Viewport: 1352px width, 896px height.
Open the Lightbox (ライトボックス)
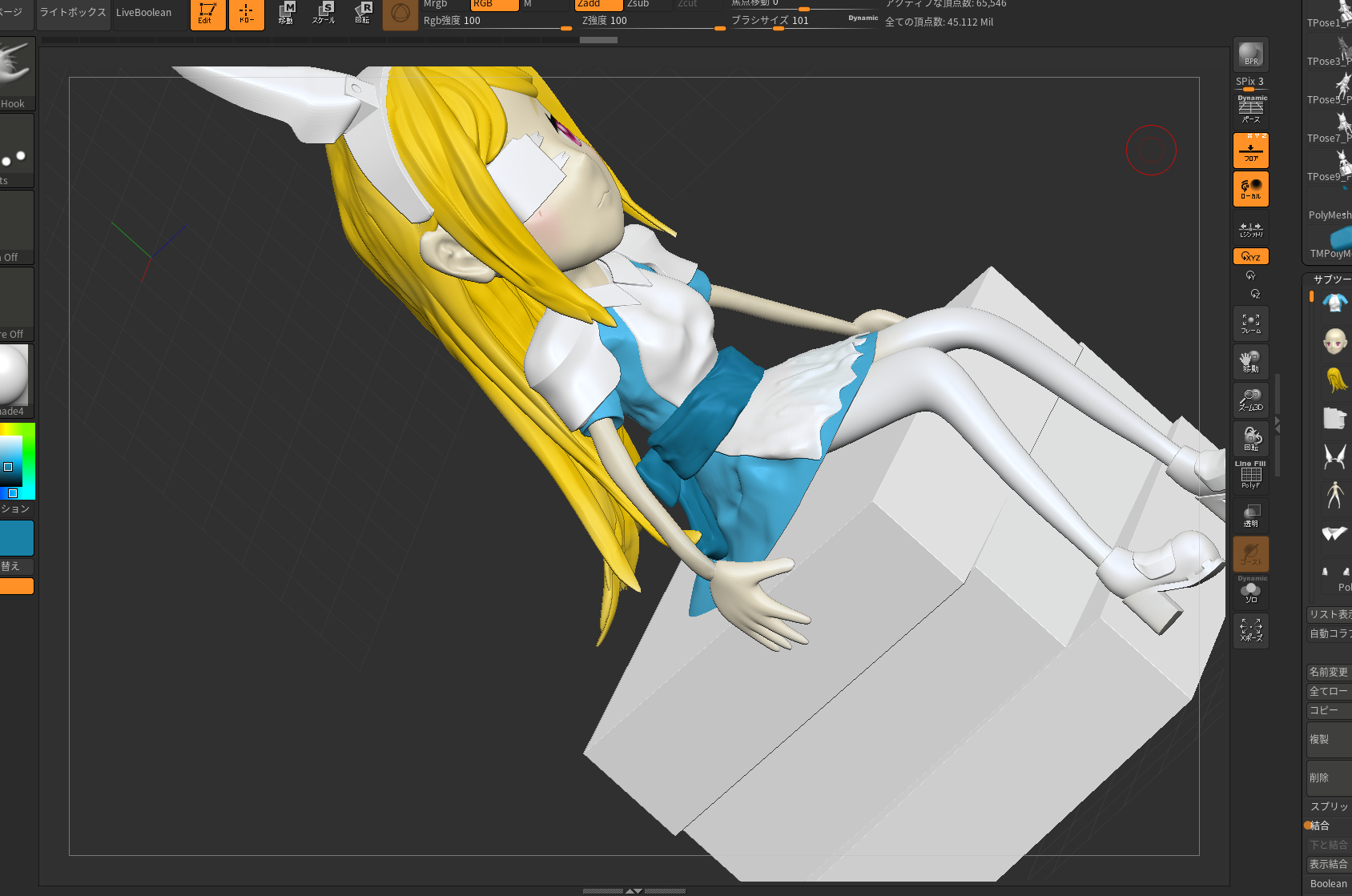click(73, 13)
